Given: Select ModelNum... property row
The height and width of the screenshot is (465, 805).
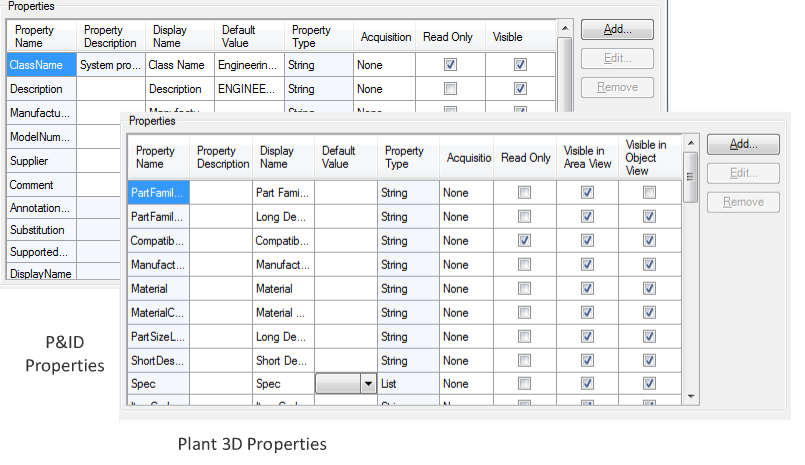Looking at the screenshot, I should (x=42, y=137).
